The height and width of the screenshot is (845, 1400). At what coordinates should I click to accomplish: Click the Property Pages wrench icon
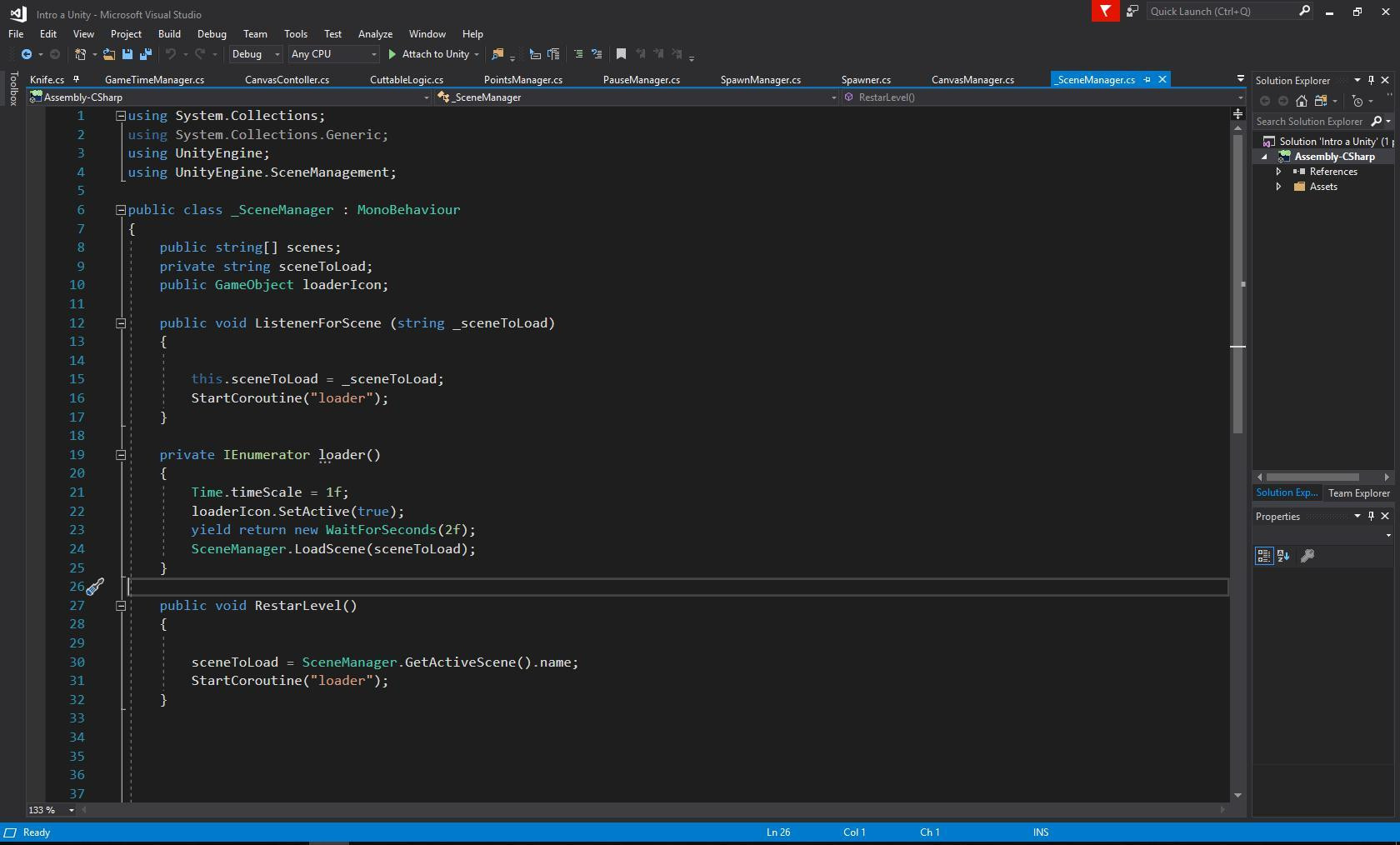pos(1307,556)
